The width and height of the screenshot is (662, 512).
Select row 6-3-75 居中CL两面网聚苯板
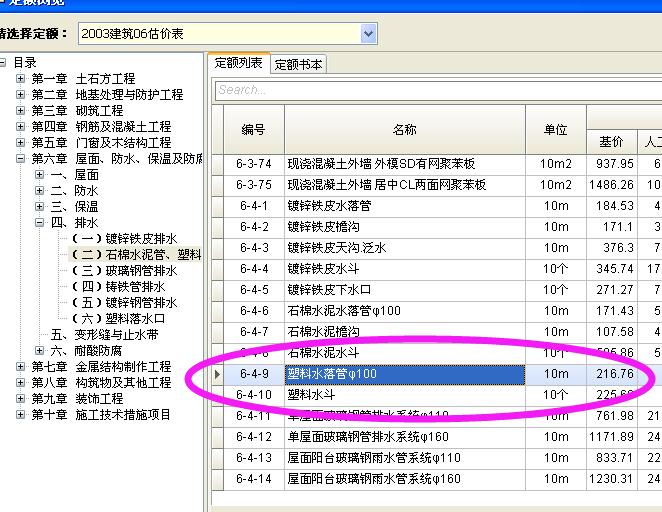pos(437,185)
